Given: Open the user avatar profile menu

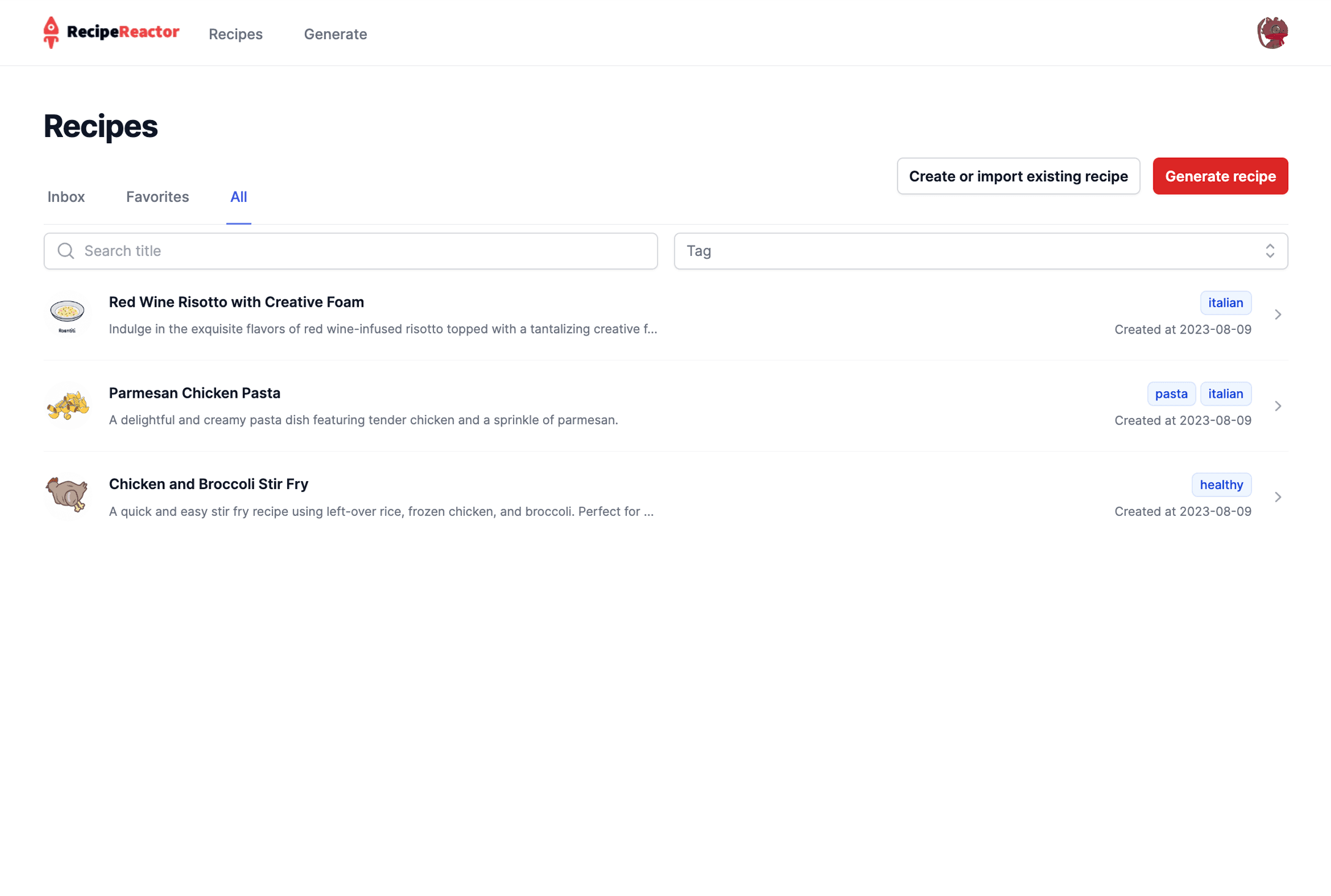Looking at the screenshot, I should [1272, 32].
